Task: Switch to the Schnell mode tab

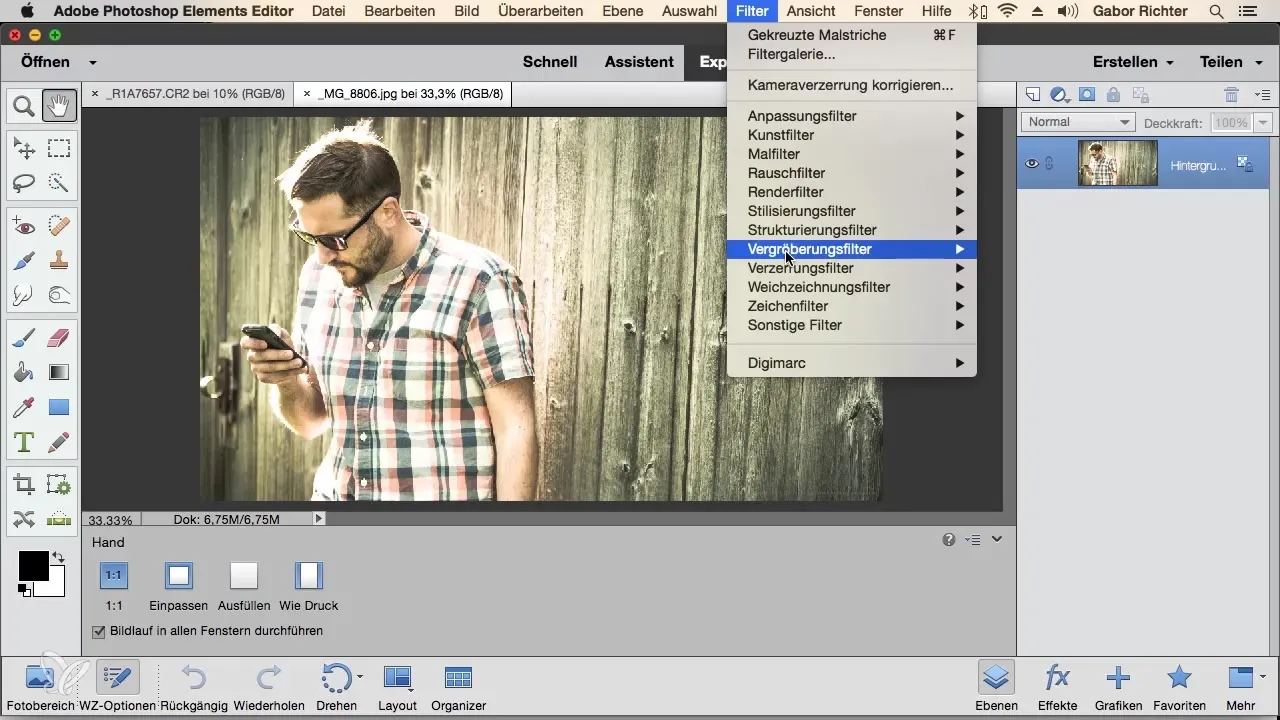Action: [550, 62]
